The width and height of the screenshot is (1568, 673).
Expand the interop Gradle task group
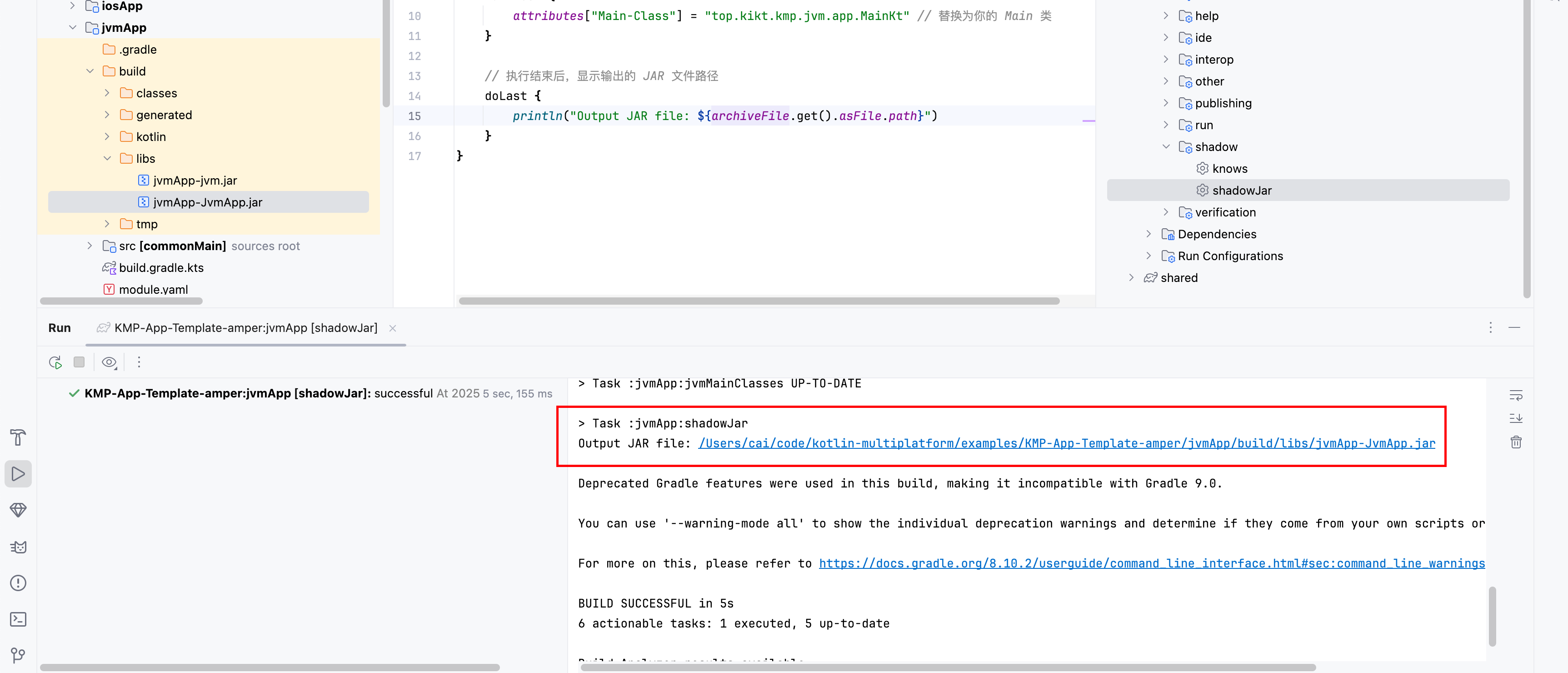[x=1166, y=60]
